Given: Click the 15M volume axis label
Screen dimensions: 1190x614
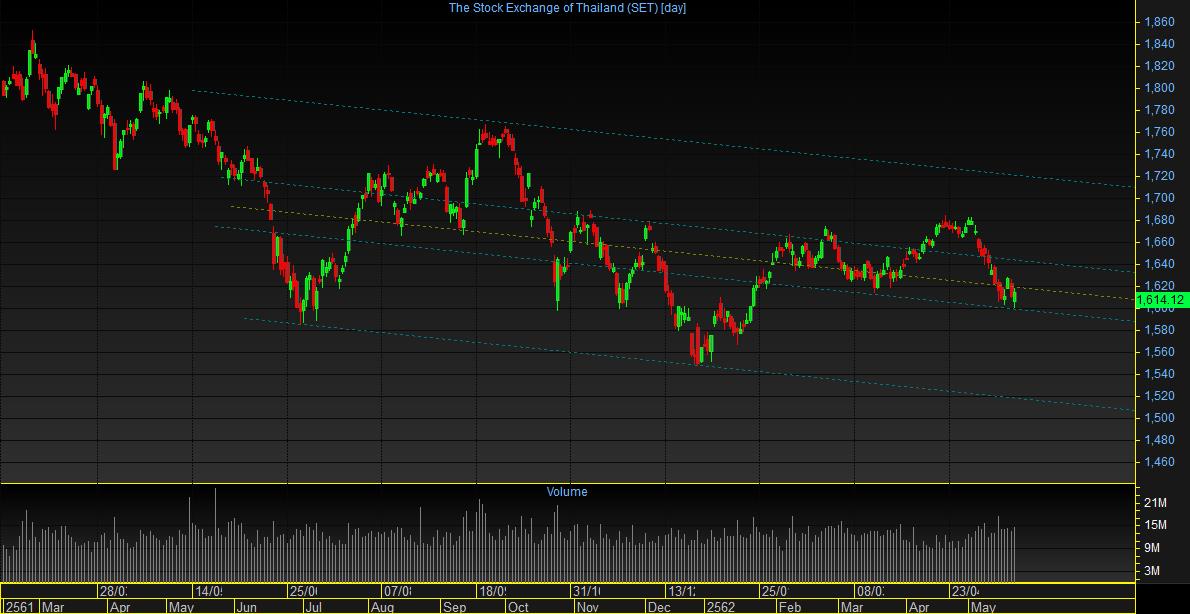Looking at the screenshot, I should click(x=1154, y=525).
